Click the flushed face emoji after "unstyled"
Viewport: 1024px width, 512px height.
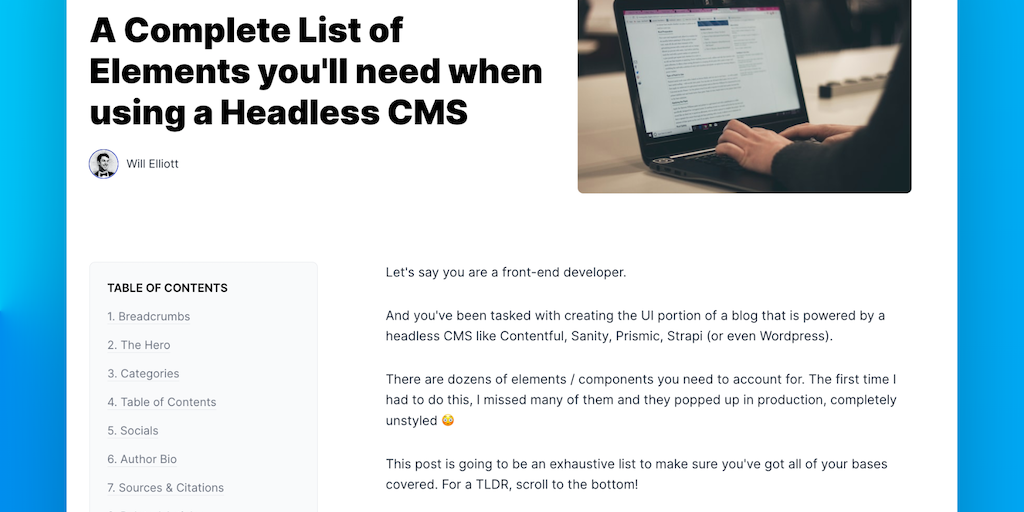click(448, 421)
